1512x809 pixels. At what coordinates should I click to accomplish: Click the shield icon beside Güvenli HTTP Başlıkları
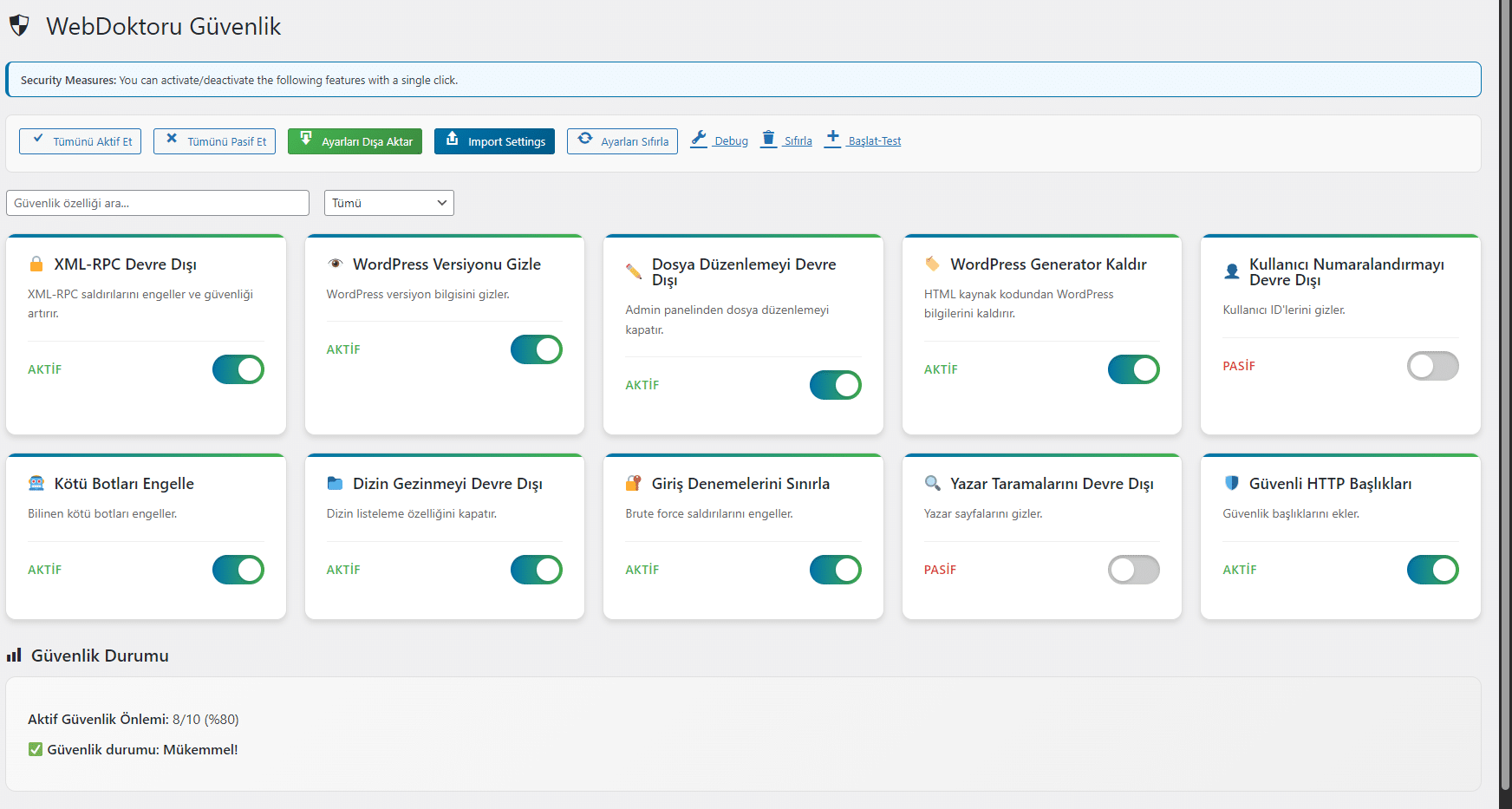1231,483
